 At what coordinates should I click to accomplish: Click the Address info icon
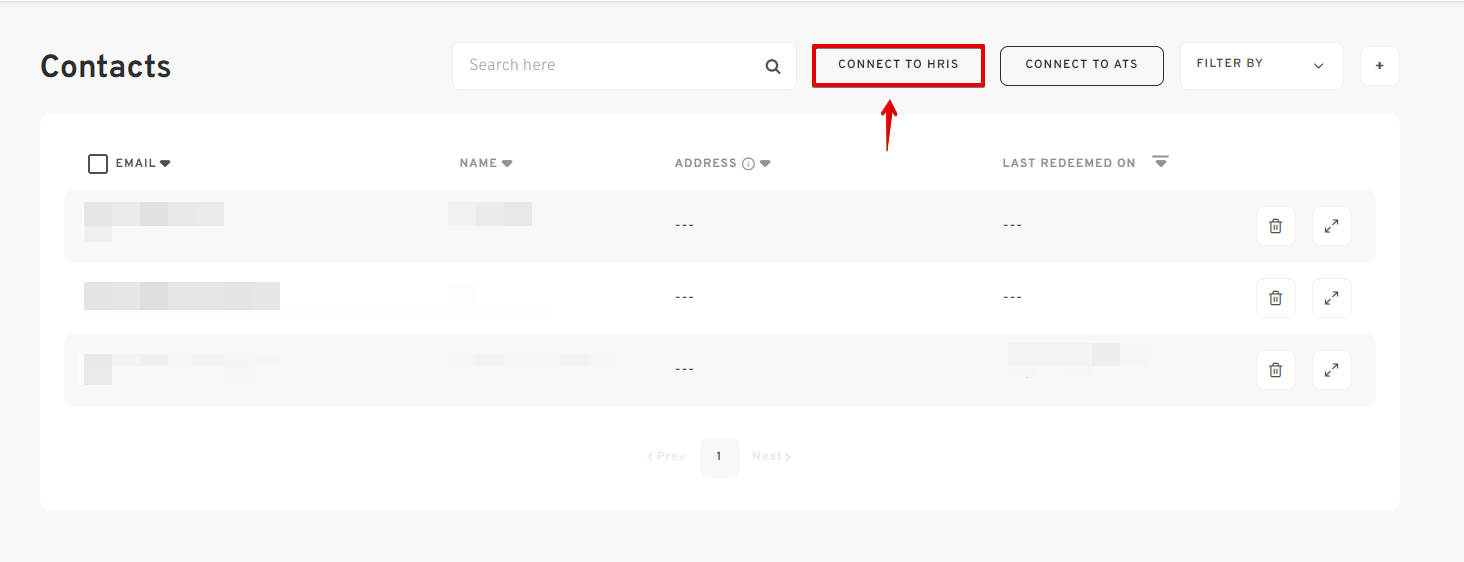(x=748, y=164)
